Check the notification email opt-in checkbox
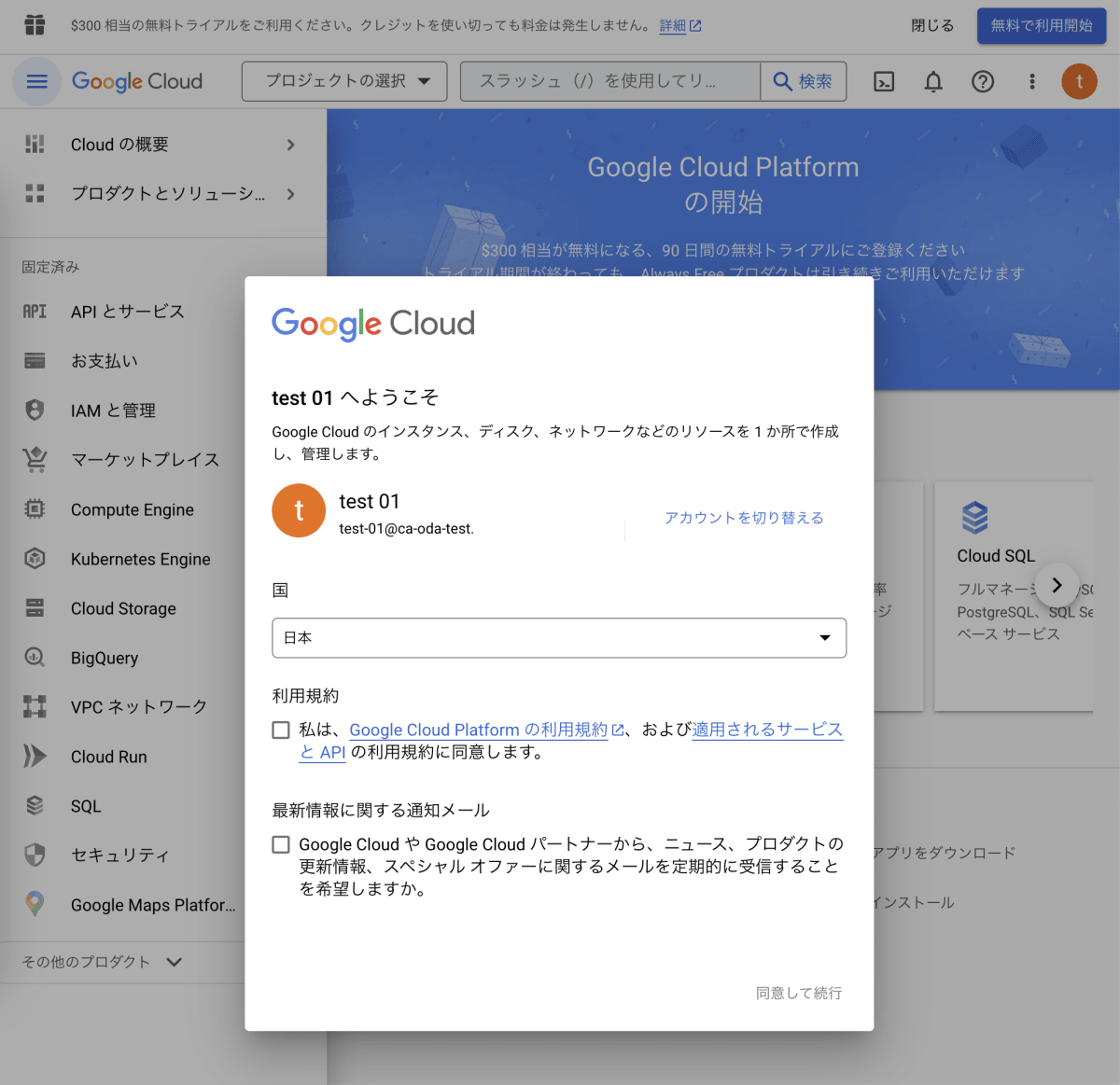Image resolution: width=1120 pixels, height=1085 pixels. pyautogui.click(x=281, y=844)
